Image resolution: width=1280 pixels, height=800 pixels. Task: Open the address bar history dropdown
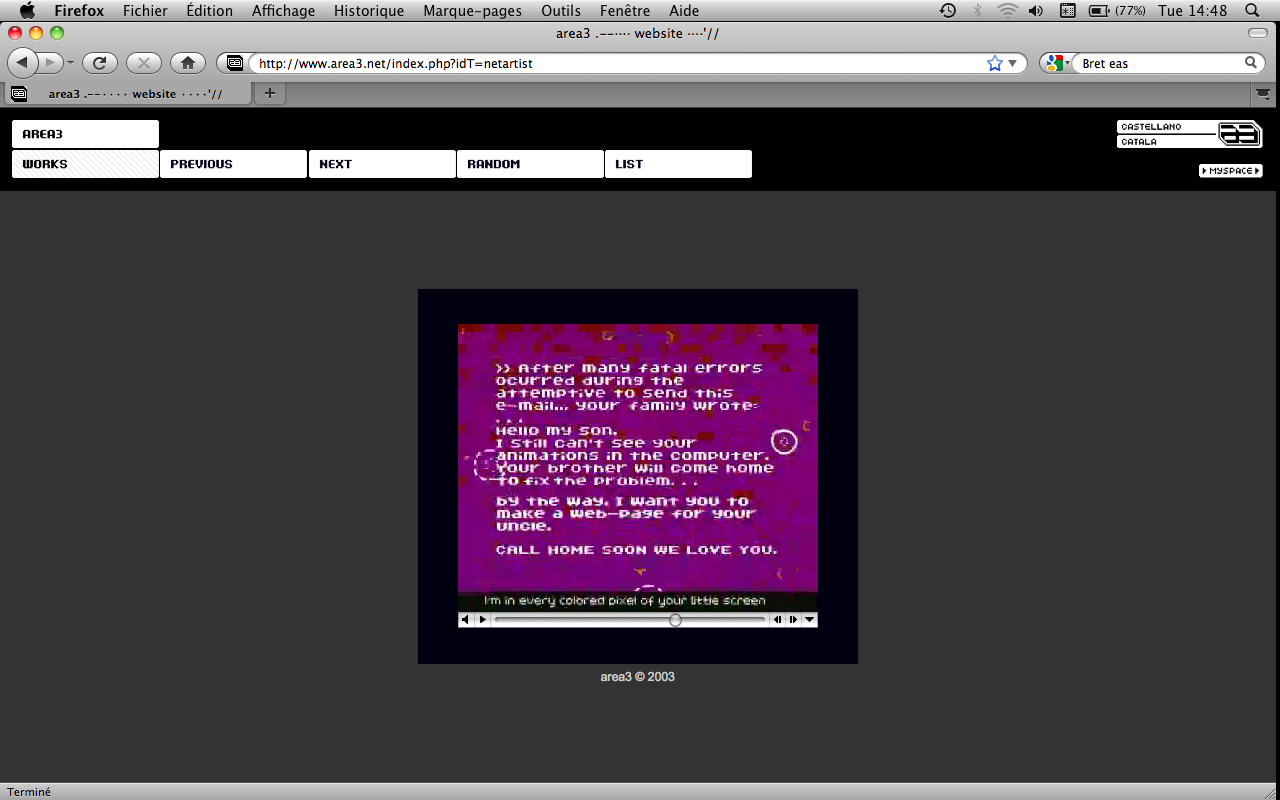tap(1012, 63)
